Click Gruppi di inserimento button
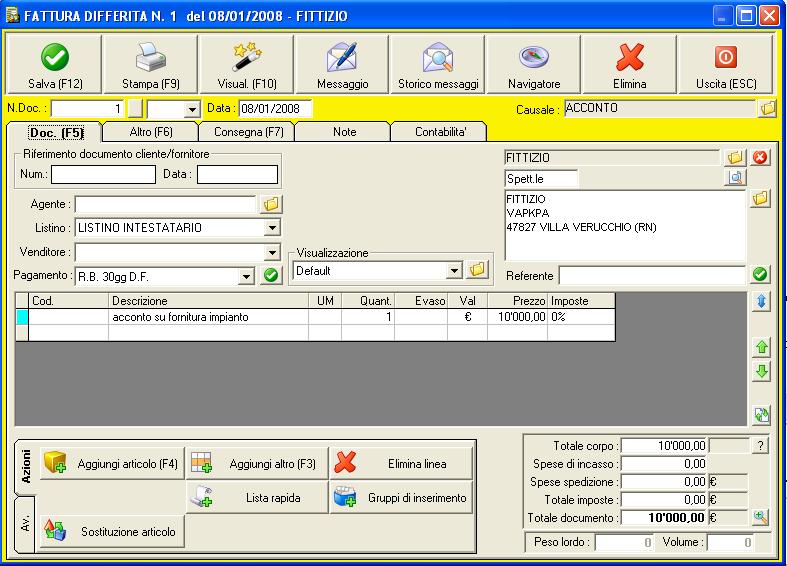This screenshot has height=566, width=787. click(x=402, y=498)
